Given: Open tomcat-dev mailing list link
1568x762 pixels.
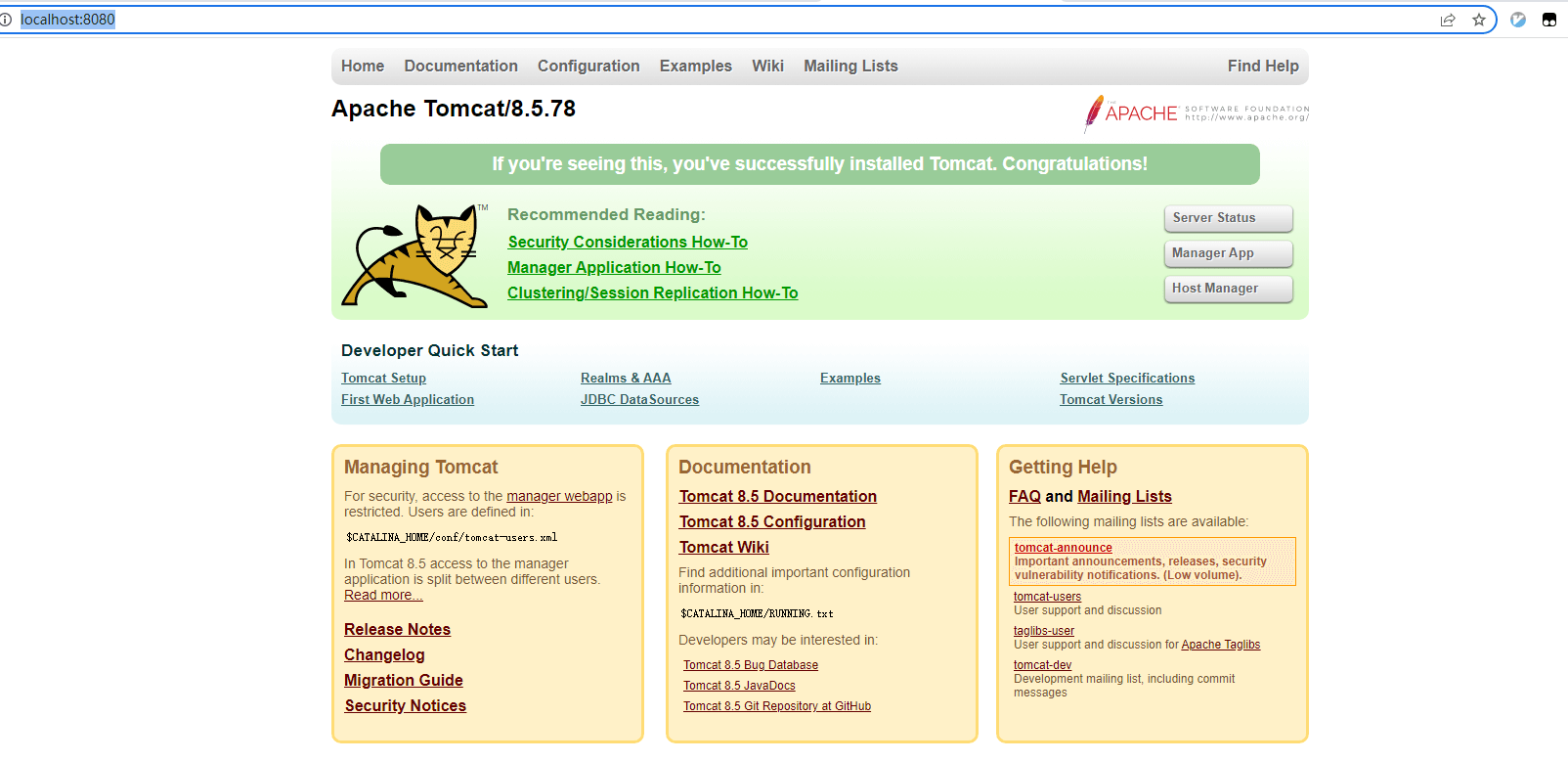Looking at the screenshot, I should [x=1042, y=665].
